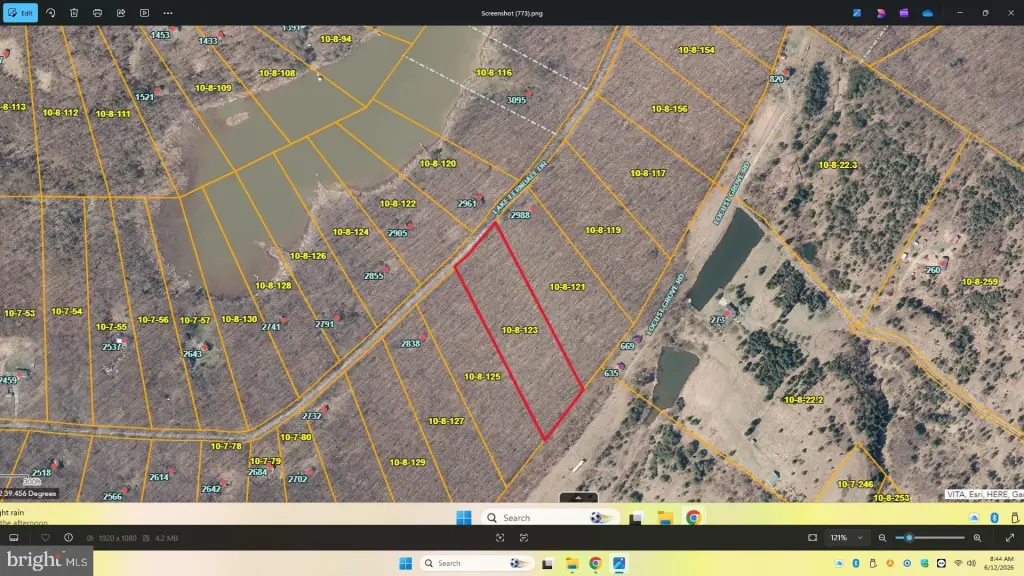Click the Bluetooth tray icon
1024x576 pixels.
click(x=856, y=563)
